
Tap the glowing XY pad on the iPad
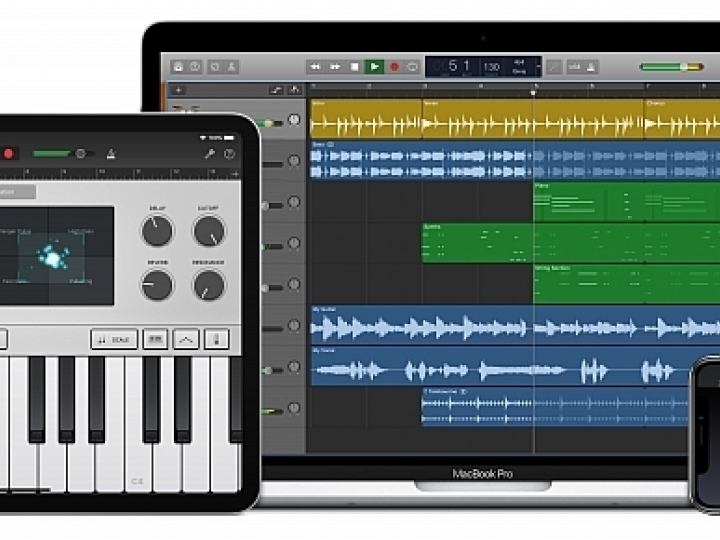(51, 256)
